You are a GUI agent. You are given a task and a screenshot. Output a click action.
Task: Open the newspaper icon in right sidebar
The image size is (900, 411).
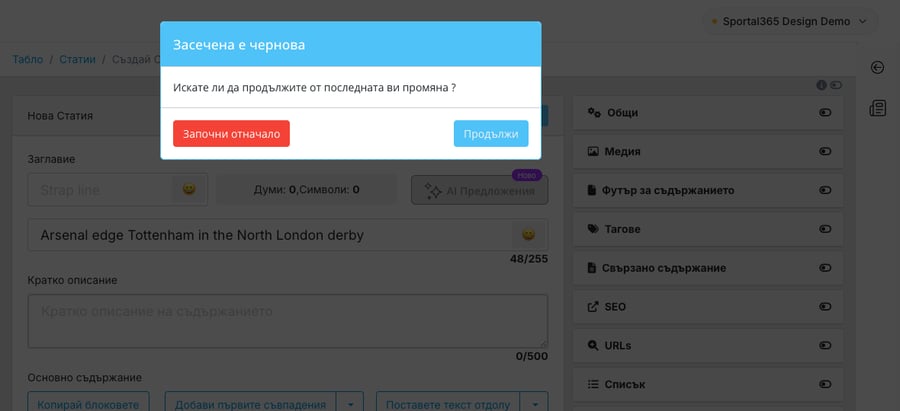[x=878, y=108]
